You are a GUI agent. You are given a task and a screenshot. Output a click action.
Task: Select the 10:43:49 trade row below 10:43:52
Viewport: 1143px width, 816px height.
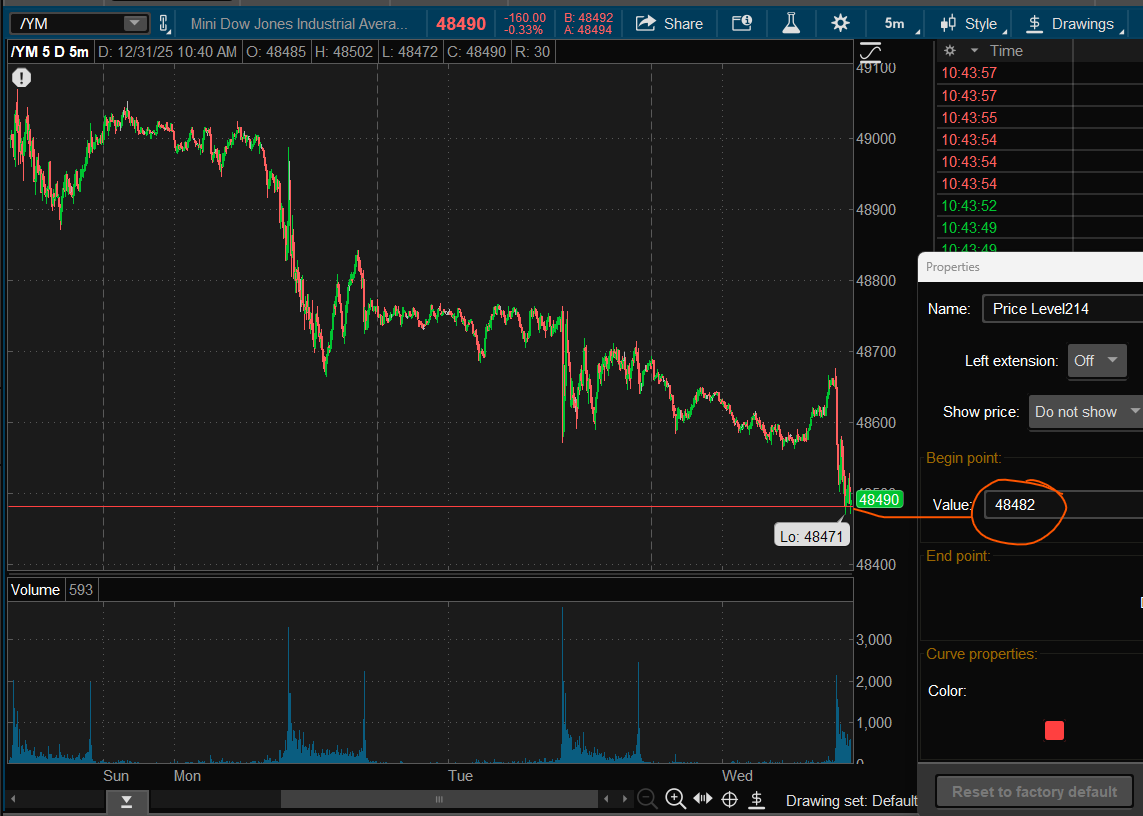(x=1039, y=228)
